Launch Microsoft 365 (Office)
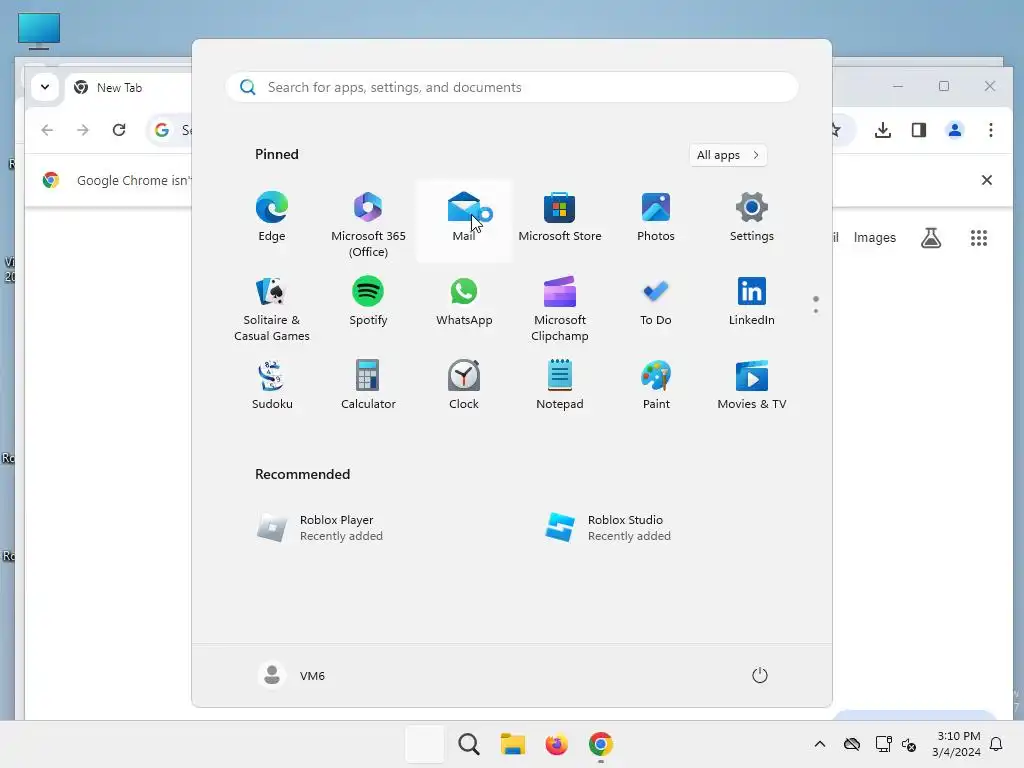 [x=368, y=224]
